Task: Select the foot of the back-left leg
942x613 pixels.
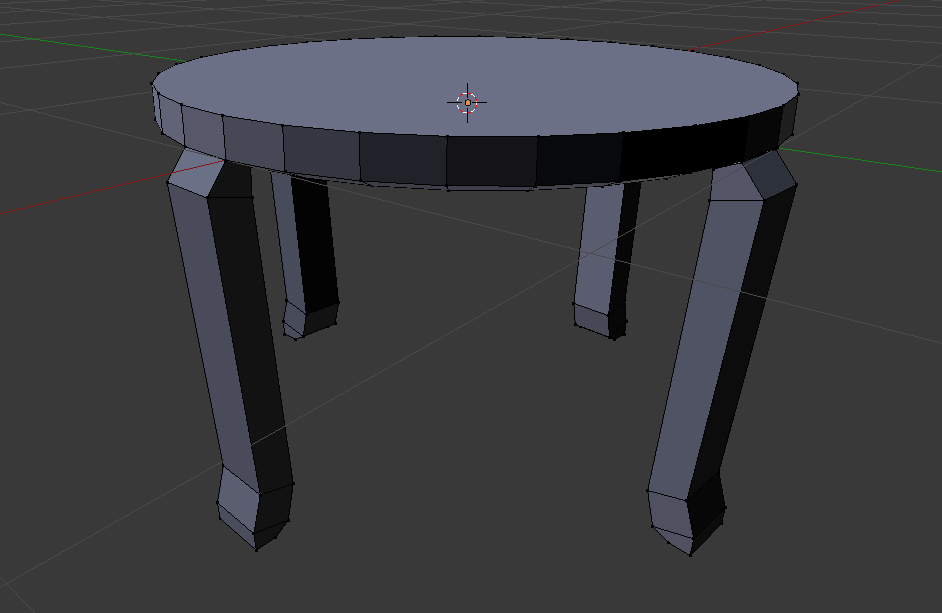Action: 309,319
